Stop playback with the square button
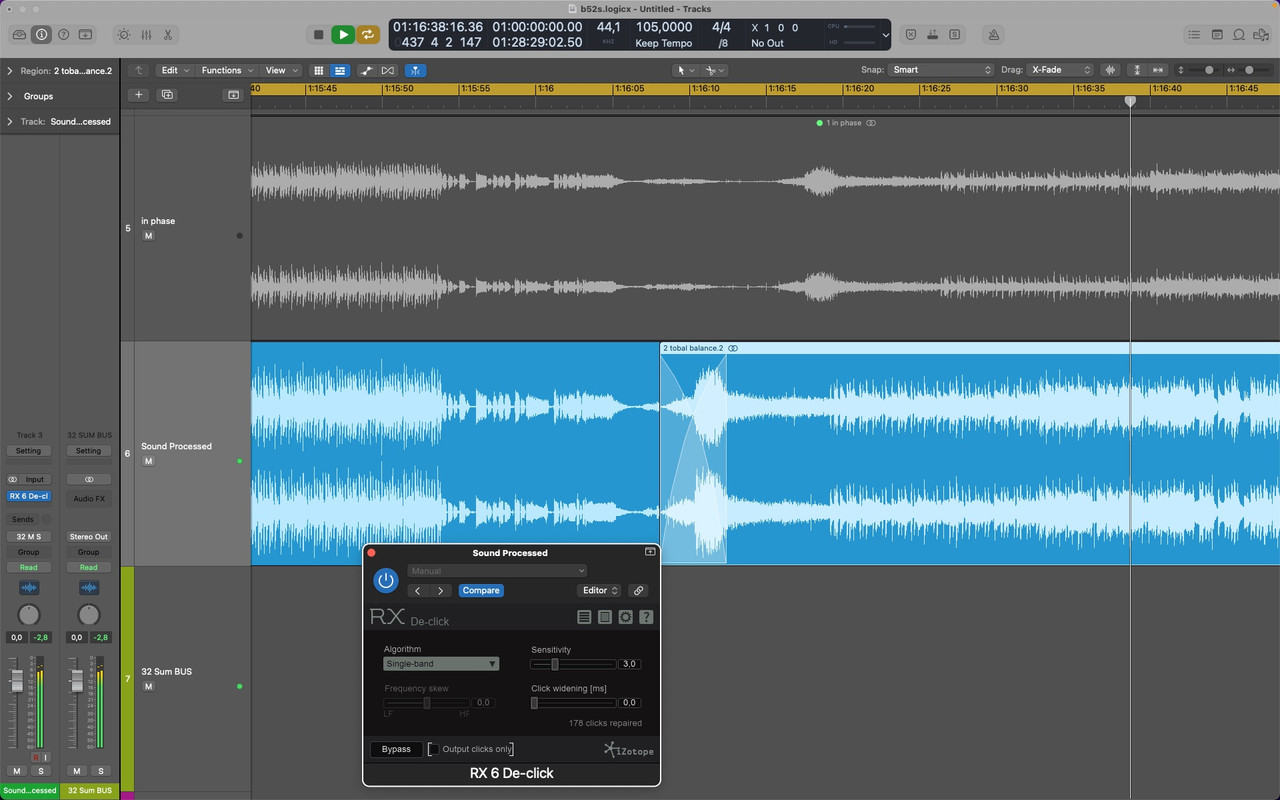 point(318,34)
